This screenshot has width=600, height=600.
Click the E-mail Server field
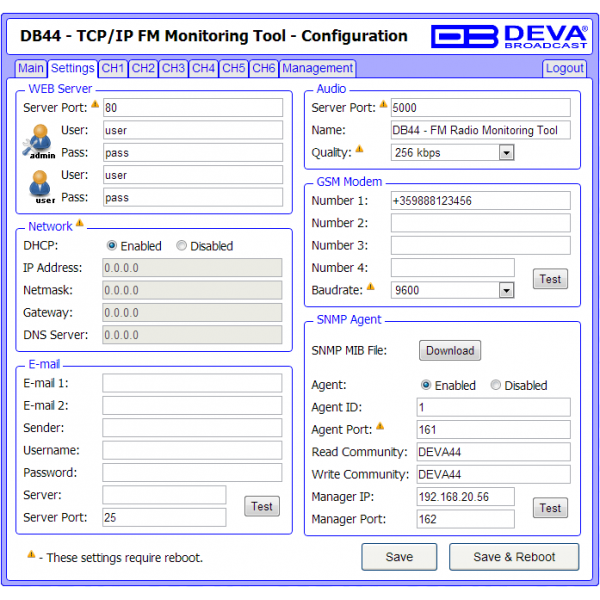(x=164, y=495)
